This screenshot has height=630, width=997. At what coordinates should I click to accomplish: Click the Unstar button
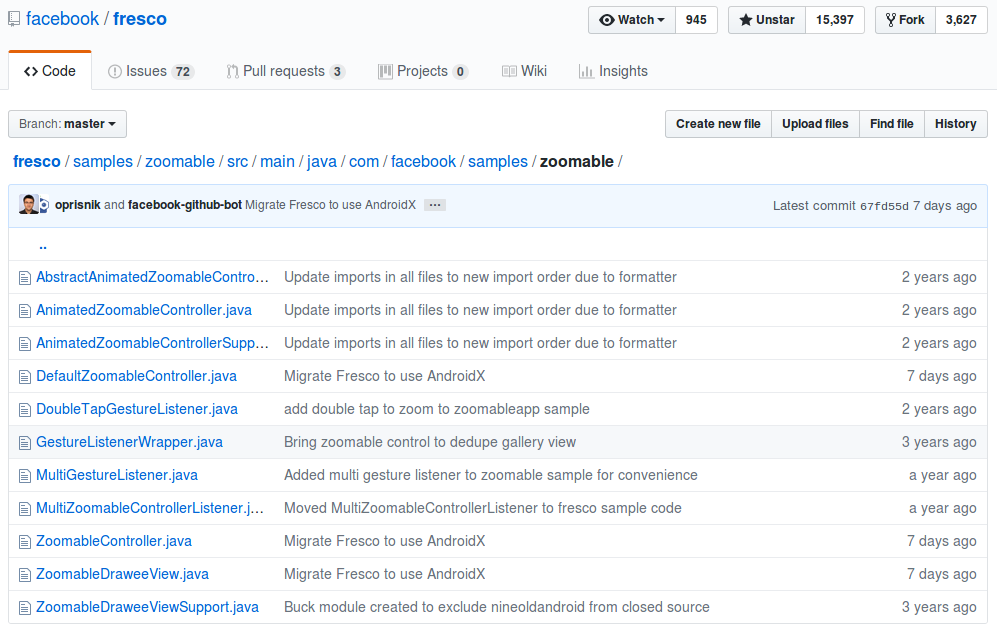767,20
